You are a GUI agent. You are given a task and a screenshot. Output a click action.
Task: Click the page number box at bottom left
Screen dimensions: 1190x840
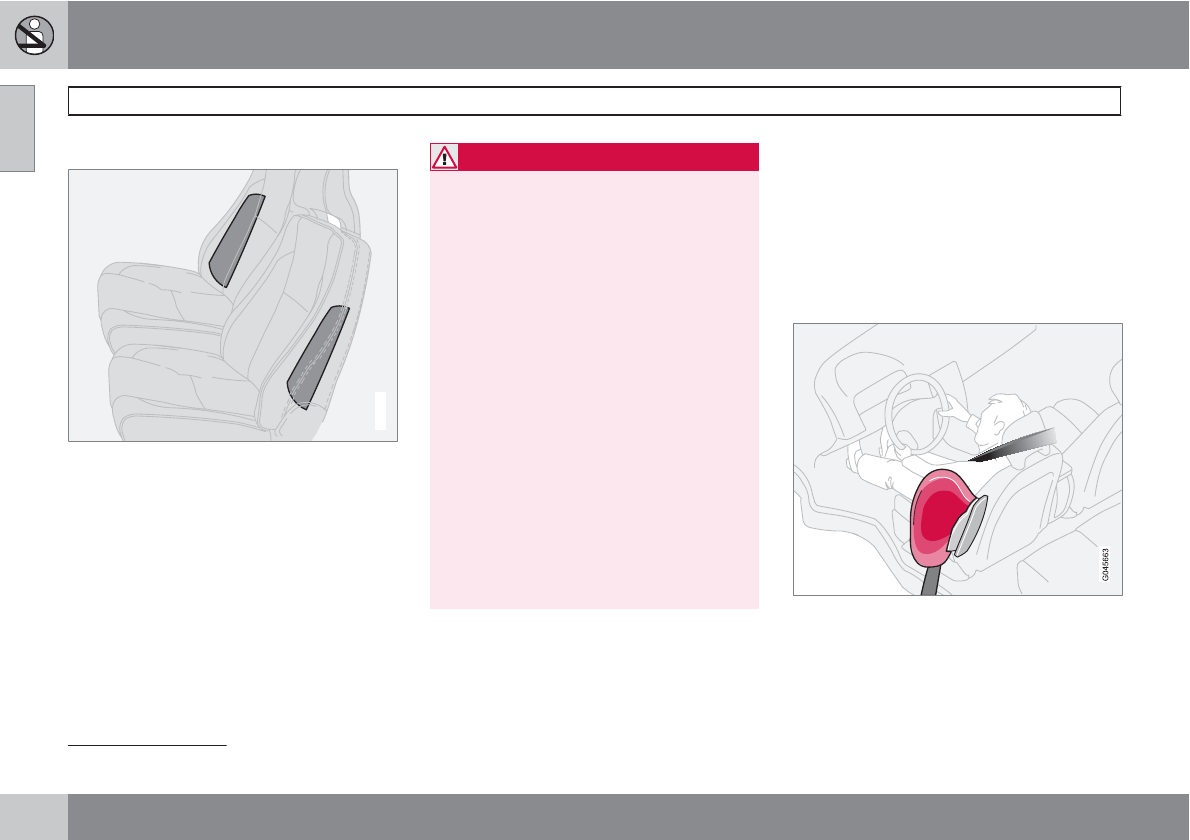click(33, 817)
